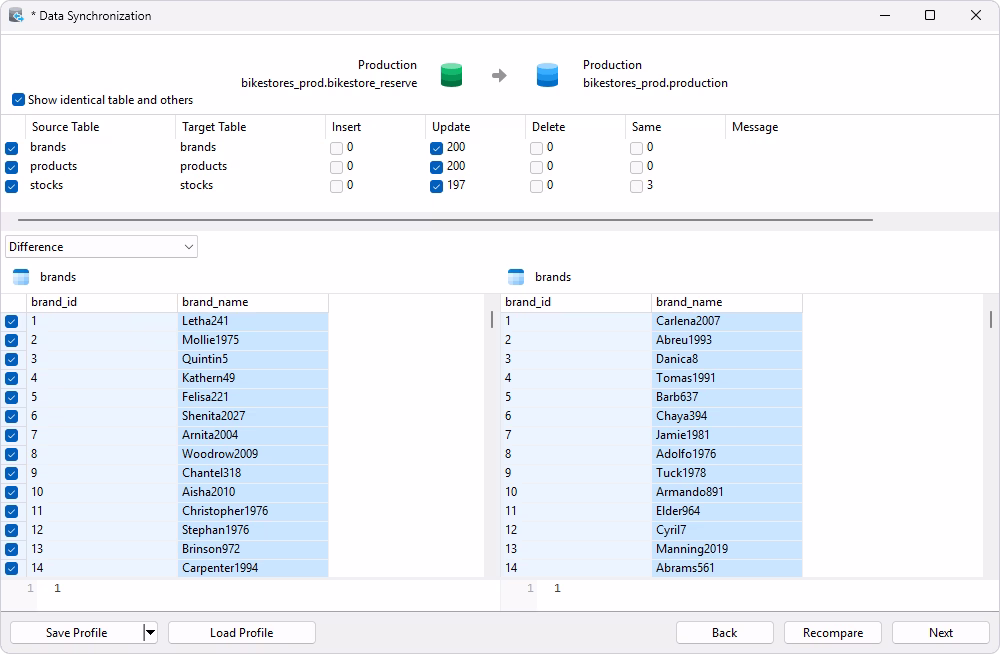Image resolution: width=1000 pixels, height=654 pixels.
Task: Click the Same column header
Action: point(675,127)
